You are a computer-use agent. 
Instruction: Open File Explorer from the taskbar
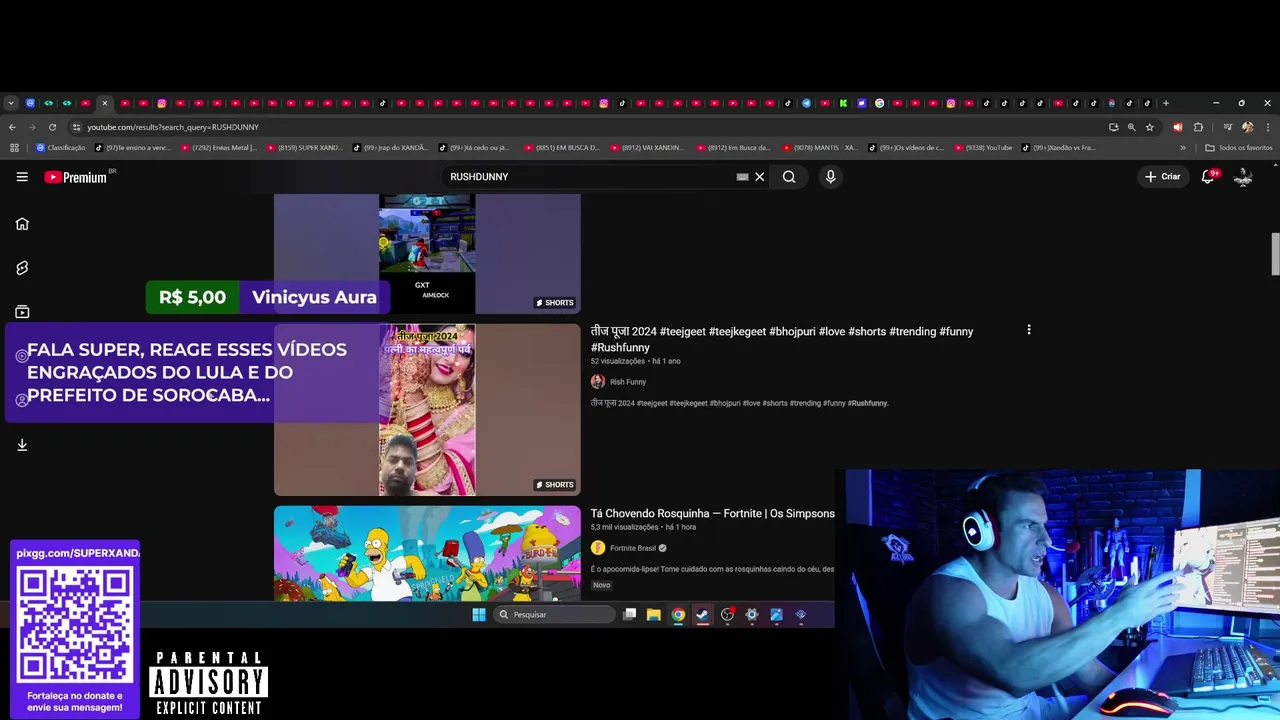click(x=654, y=615)
